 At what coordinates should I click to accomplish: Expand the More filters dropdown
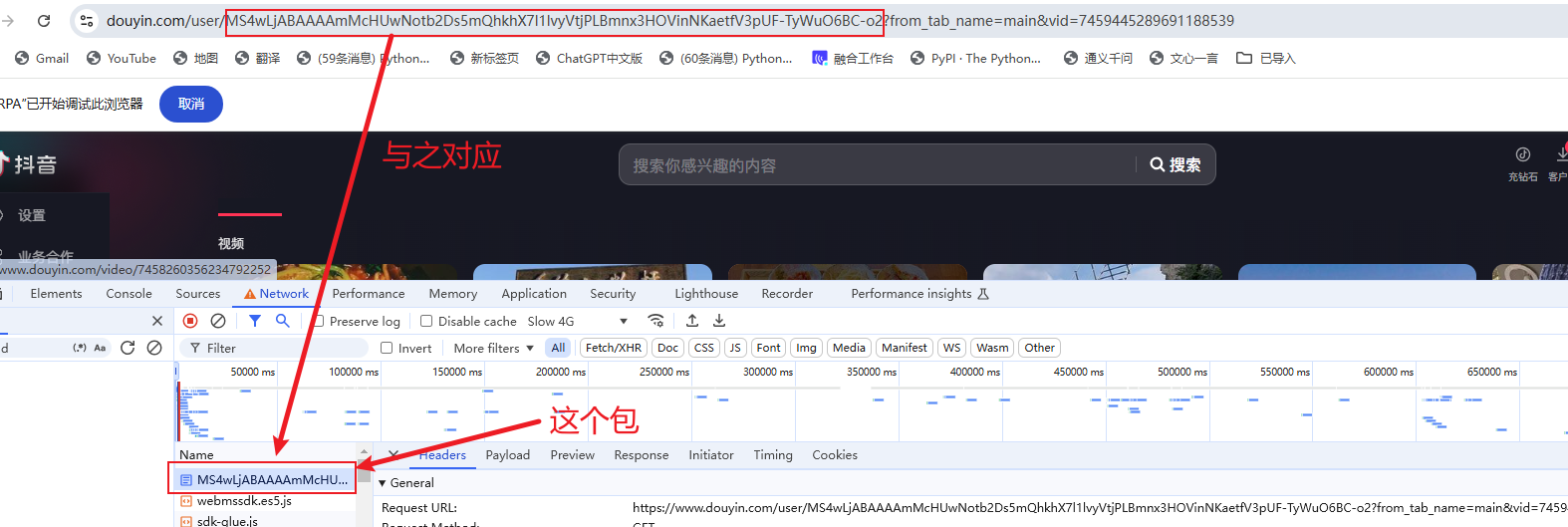493,349
